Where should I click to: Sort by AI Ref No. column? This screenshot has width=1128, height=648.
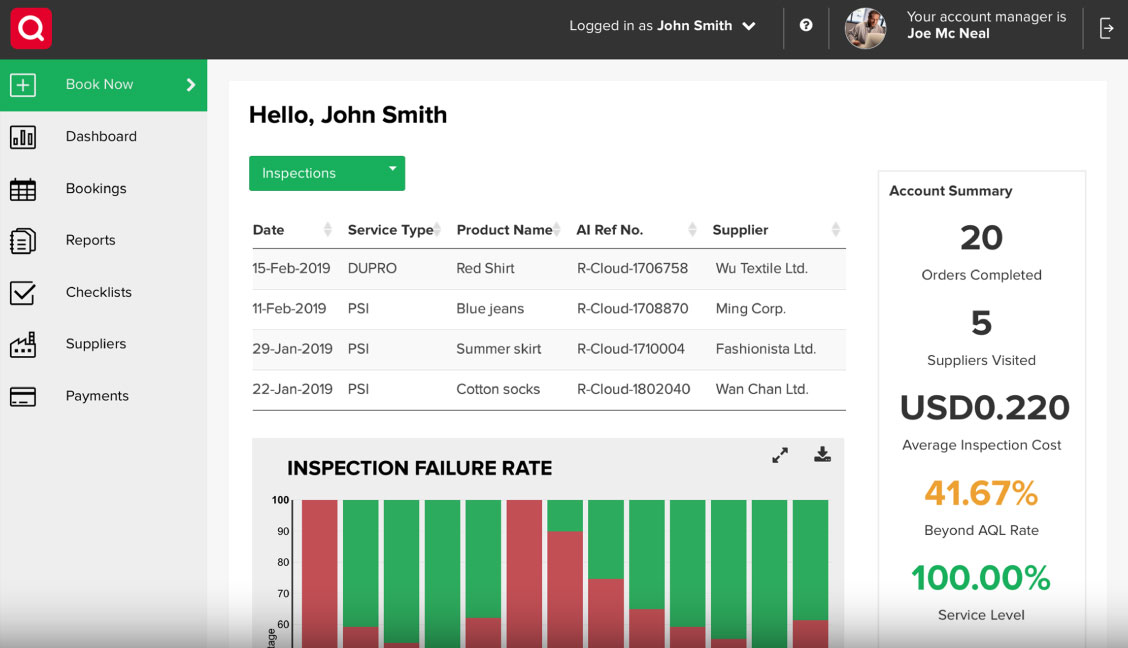(x=692, y=230)
